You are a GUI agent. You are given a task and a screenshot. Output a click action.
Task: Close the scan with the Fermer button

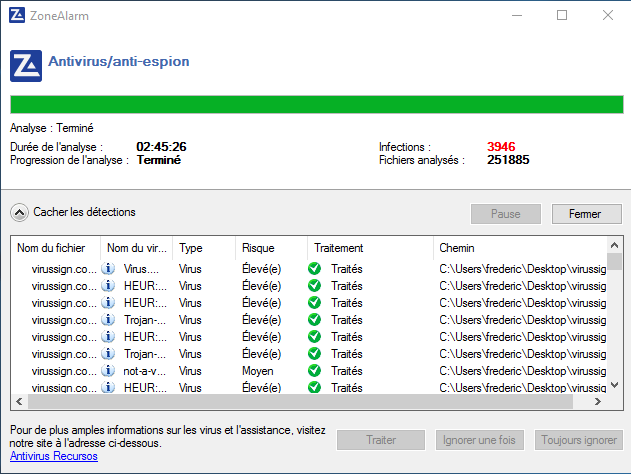point(587,214)
